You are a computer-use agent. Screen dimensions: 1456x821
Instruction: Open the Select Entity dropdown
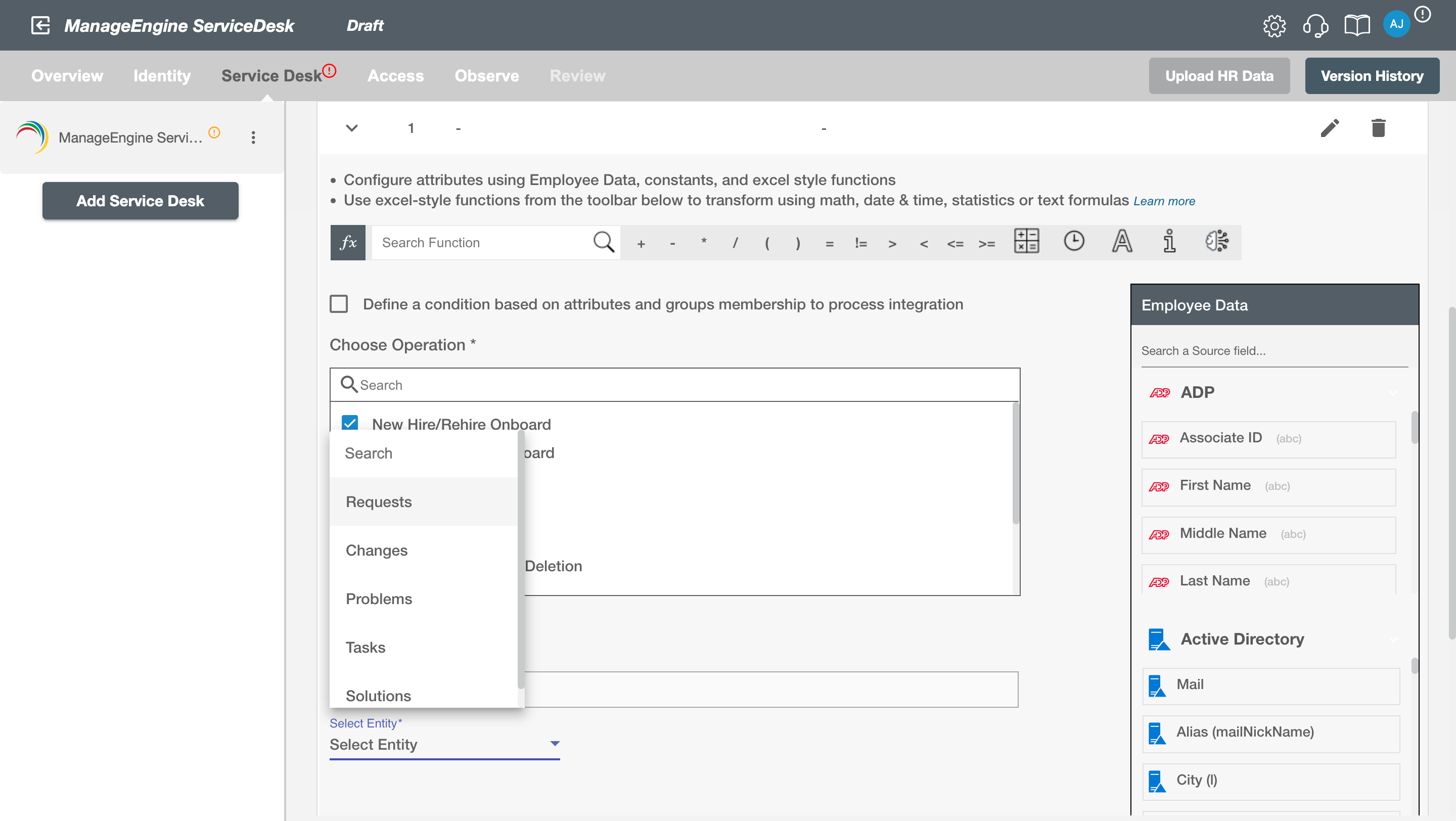[444, 744]
